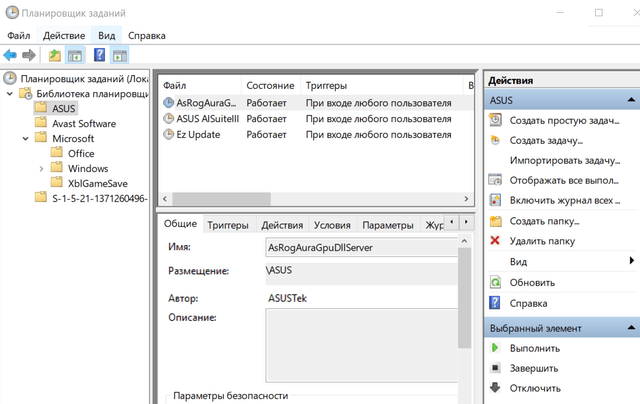Select the Ez Update task row
640x404 pixels.
coord(316,134)
